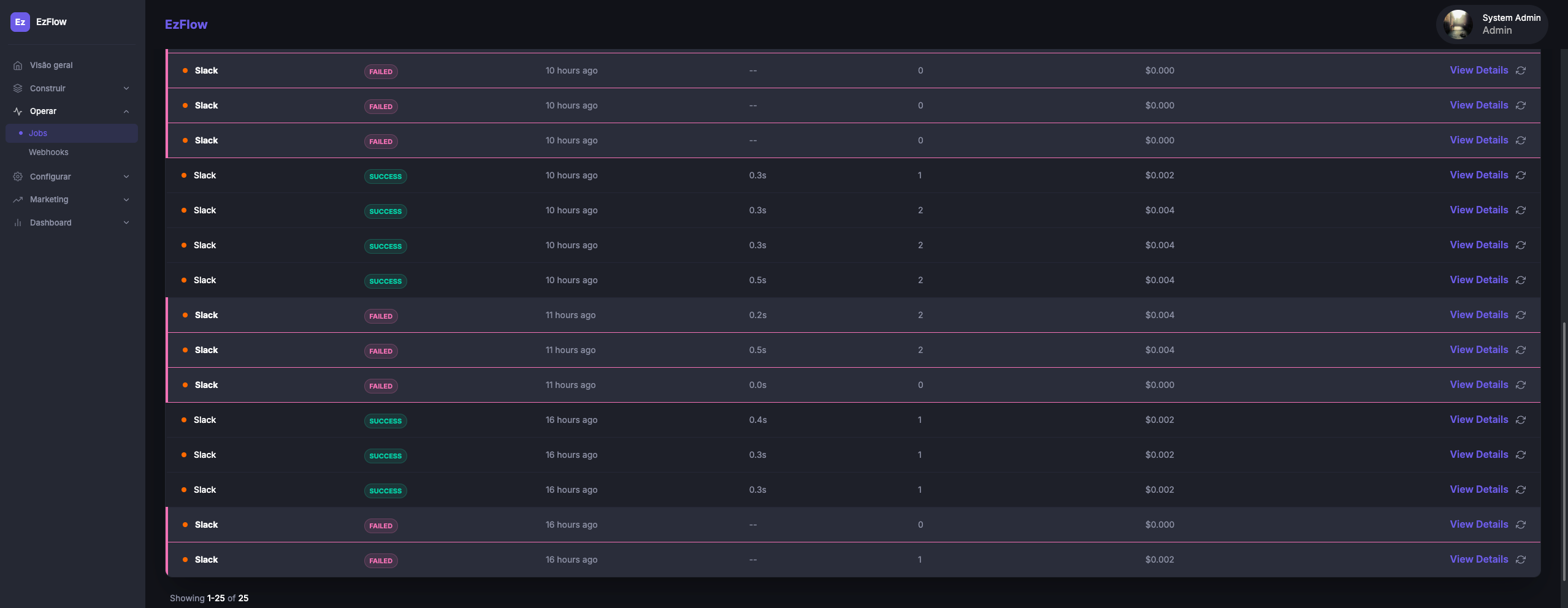Rerun the successful 0.5s Slack job

click(x=1521, y=280)
